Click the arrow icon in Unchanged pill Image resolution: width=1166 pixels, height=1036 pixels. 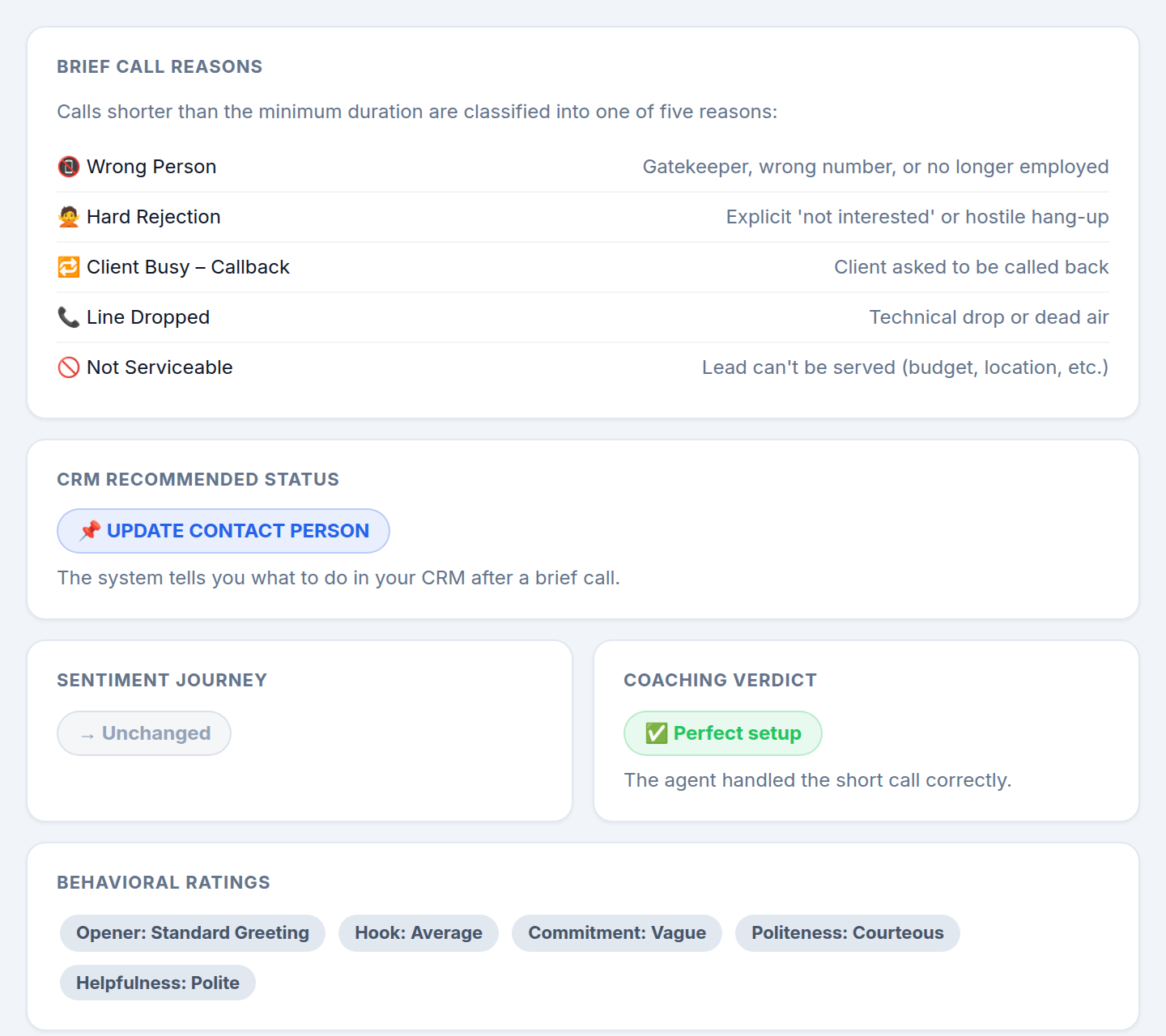pyautogui.click(x=87, y=735)
